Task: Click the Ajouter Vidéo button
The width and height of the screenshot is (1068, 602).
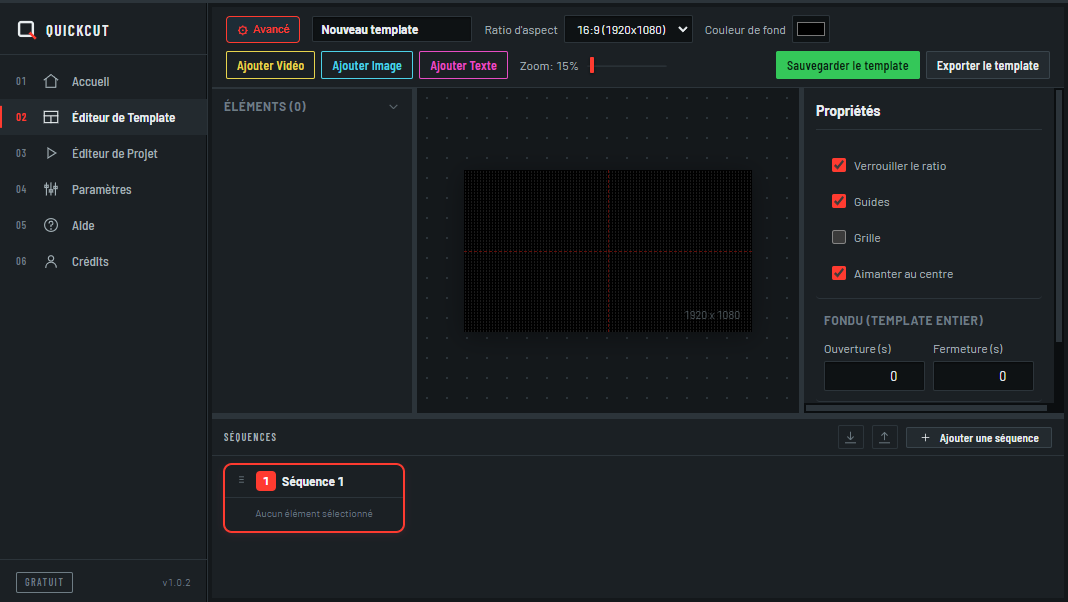Action: 270,65
